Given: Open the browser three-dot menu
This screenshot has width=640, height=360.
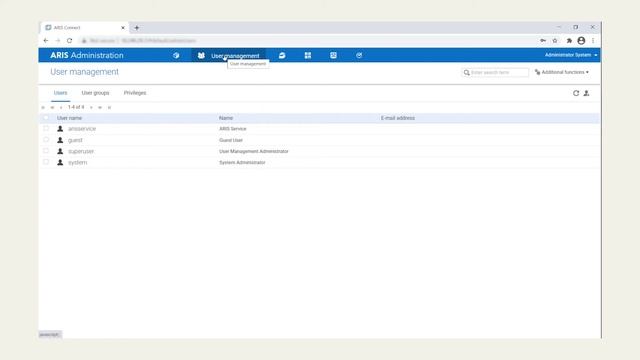Looking at the screenshot, I should click(x=593, y=40).
